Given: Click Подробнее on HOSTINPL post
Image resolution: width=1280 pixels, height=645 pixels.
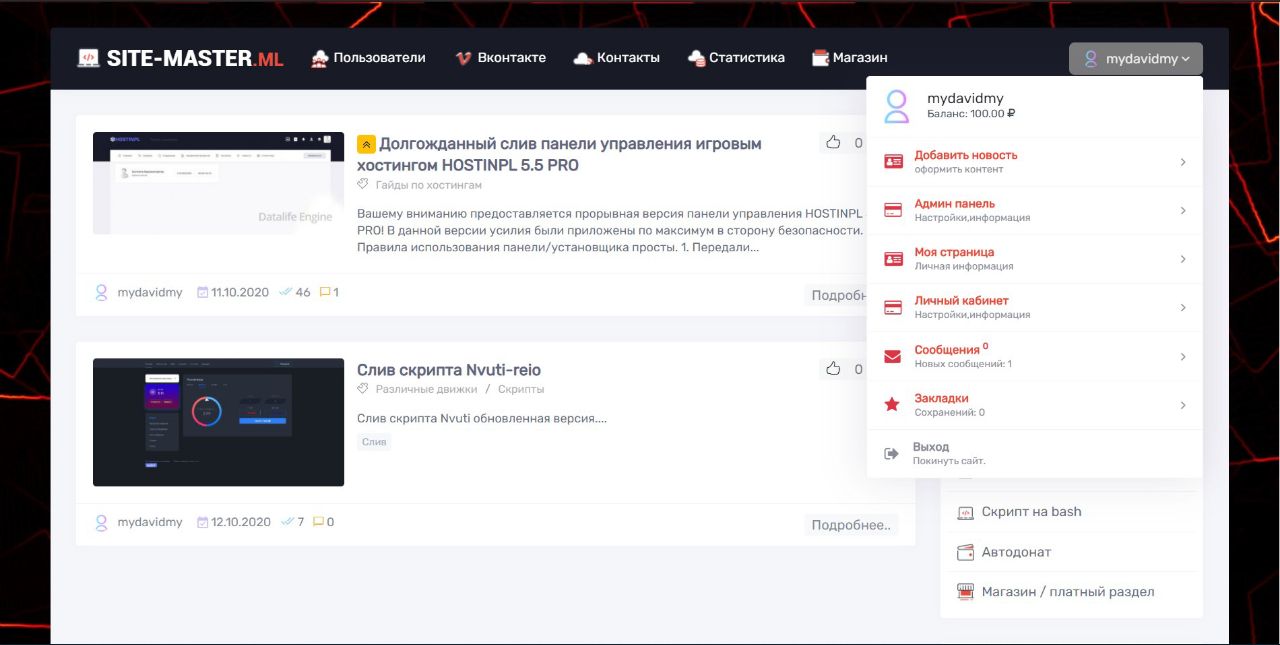Looking at the screenshot, I should point(836,295).
